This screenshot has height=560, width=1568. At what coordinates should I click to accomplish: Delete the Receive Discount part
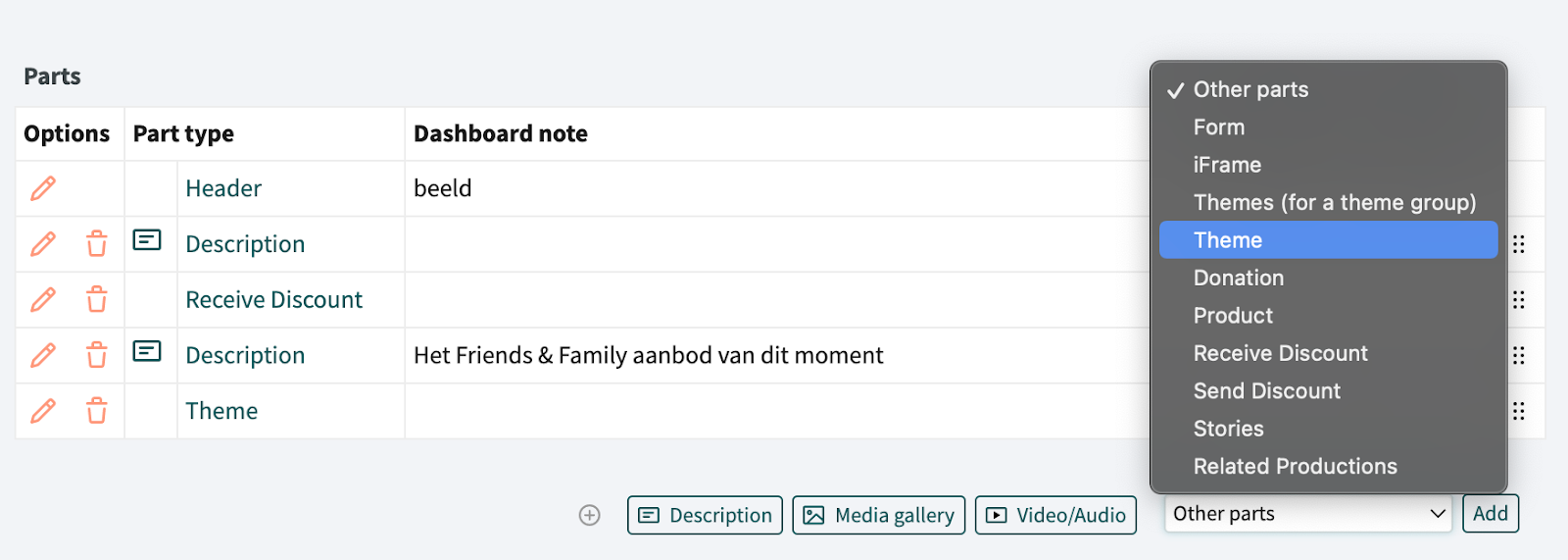click(96, 299)
